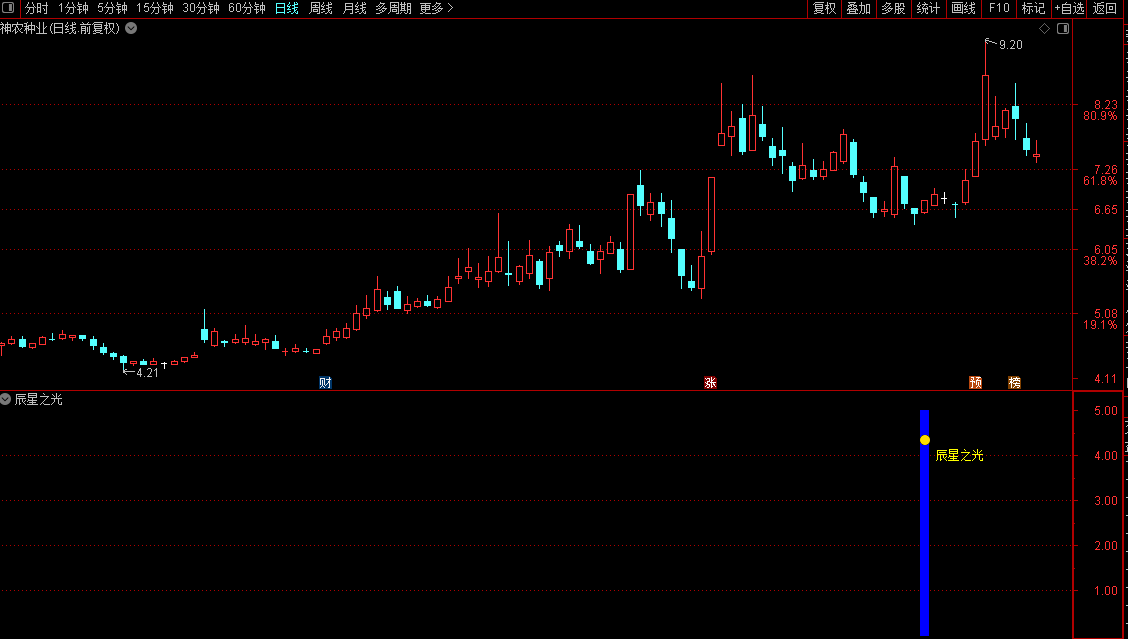
Task: Click the 返回 back button
Action: point(1105,9)
